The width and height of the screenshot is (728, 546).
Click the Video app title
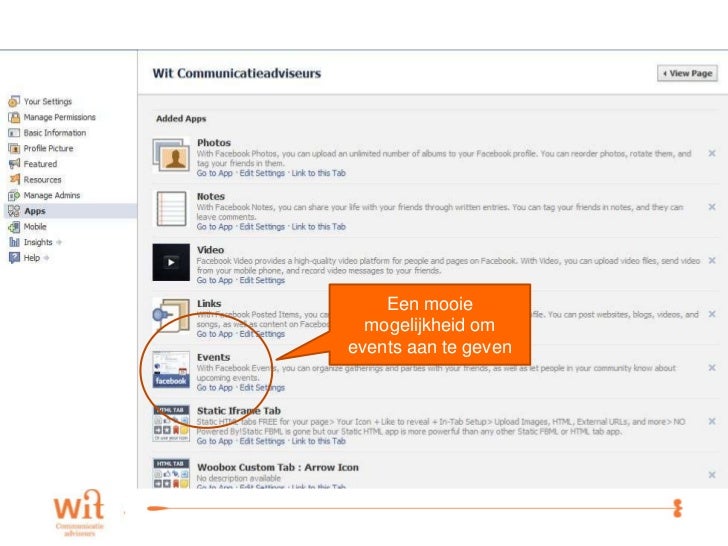click(x=210, y=250)
